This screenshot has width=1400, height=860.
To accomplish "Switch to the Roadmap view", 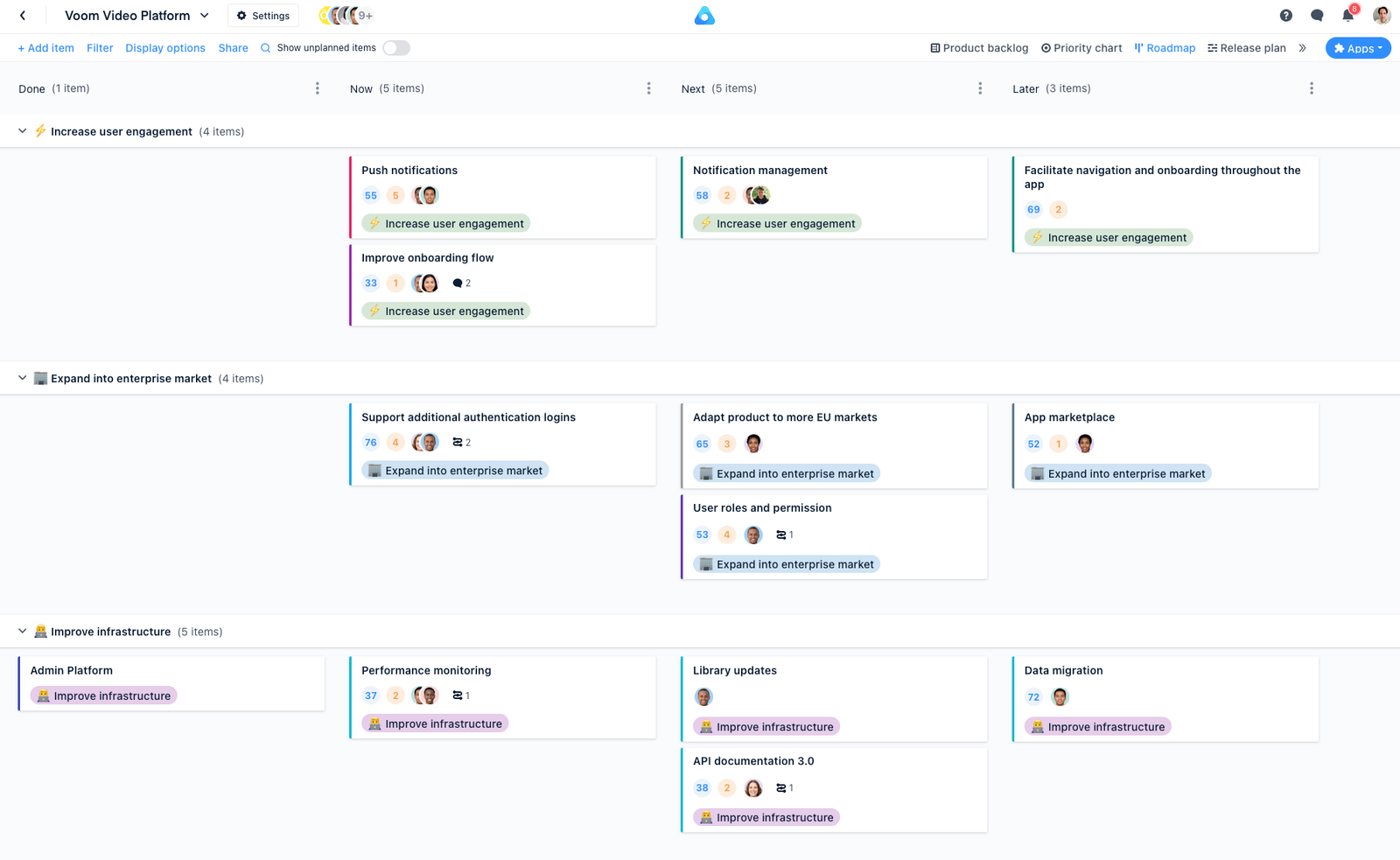I will 1165,48.
